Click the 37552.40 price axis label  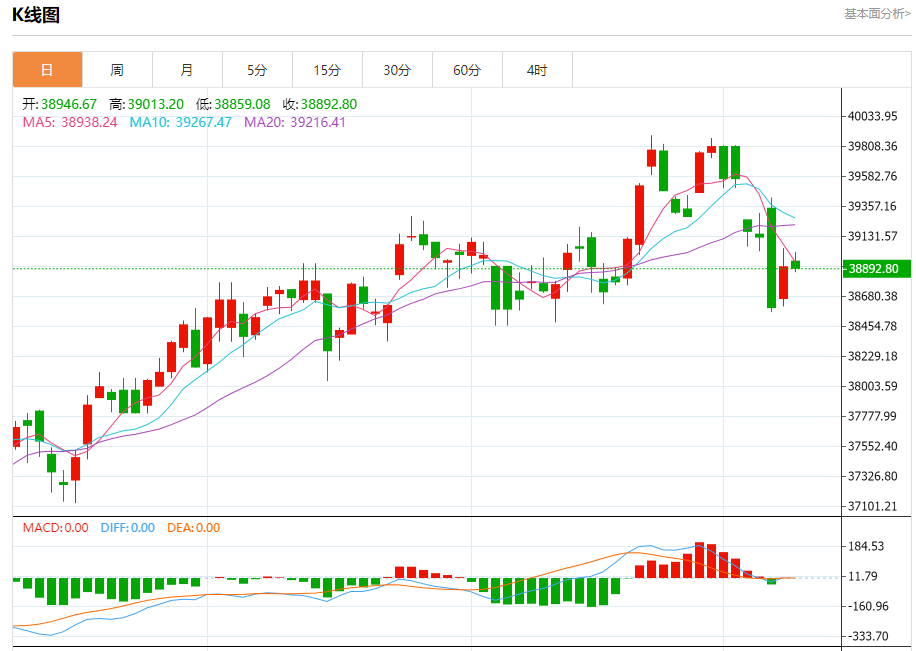[873, 446]
